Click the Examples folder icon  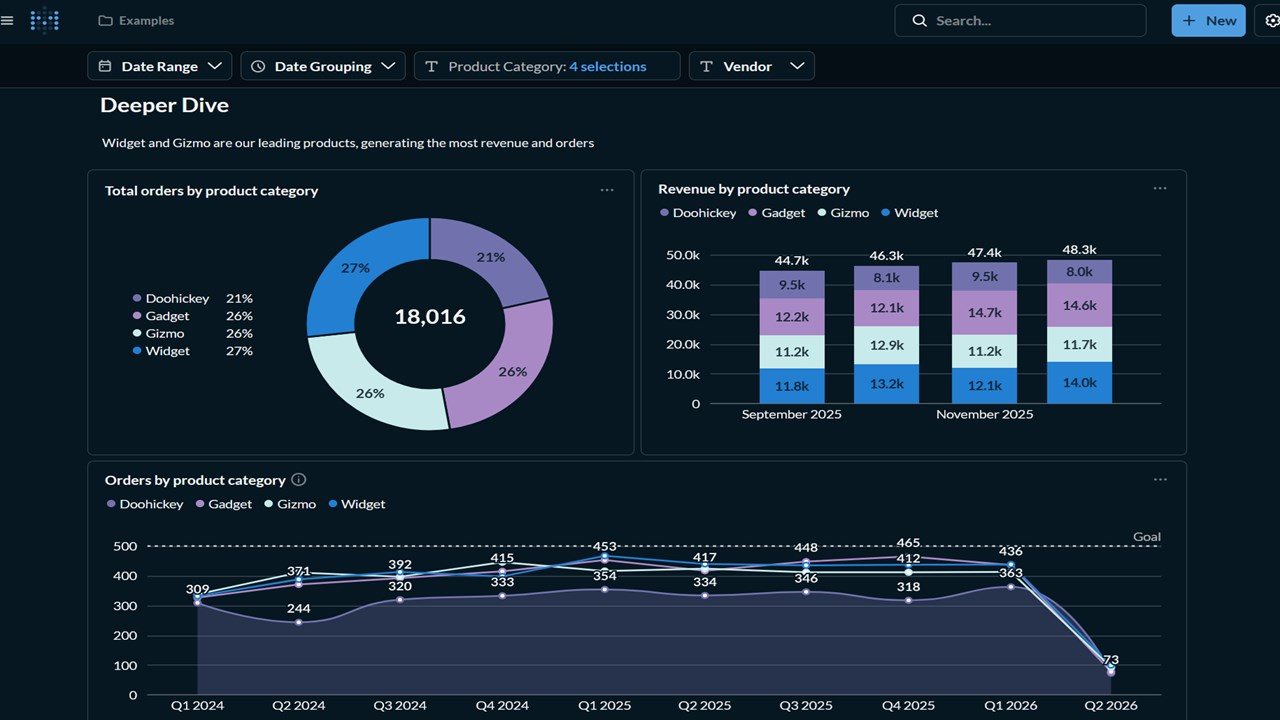click(105, 21)
